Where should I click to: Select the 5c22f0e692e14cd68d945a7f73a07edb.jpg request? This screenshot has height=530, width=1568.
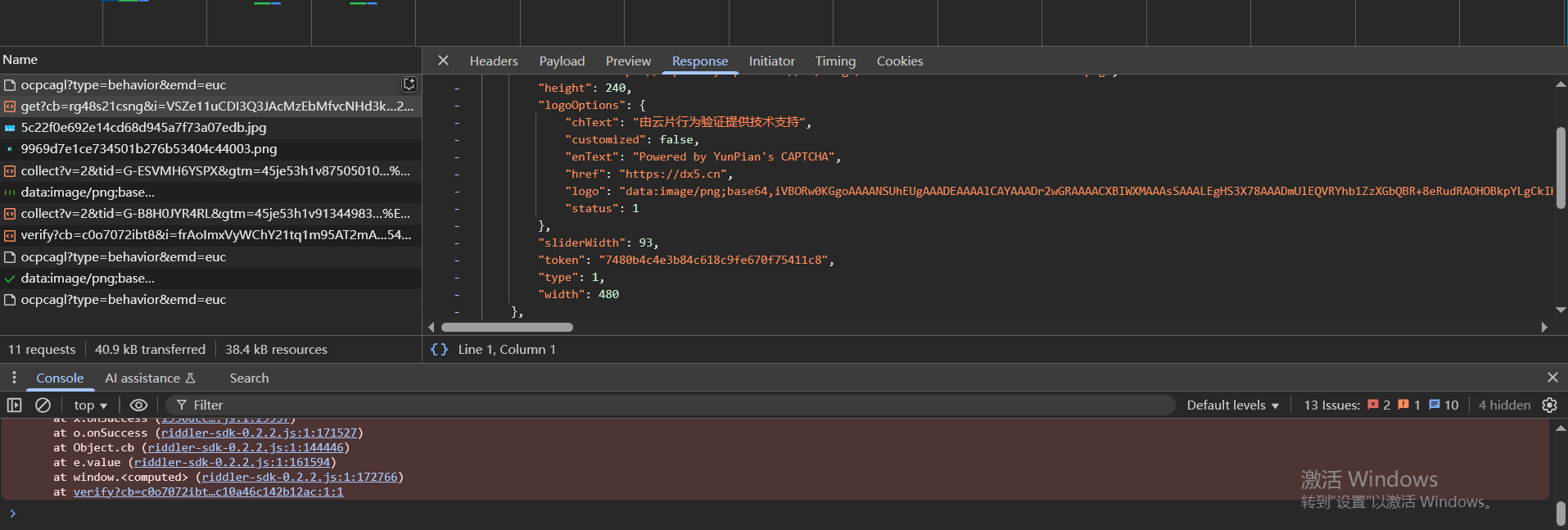143,128
